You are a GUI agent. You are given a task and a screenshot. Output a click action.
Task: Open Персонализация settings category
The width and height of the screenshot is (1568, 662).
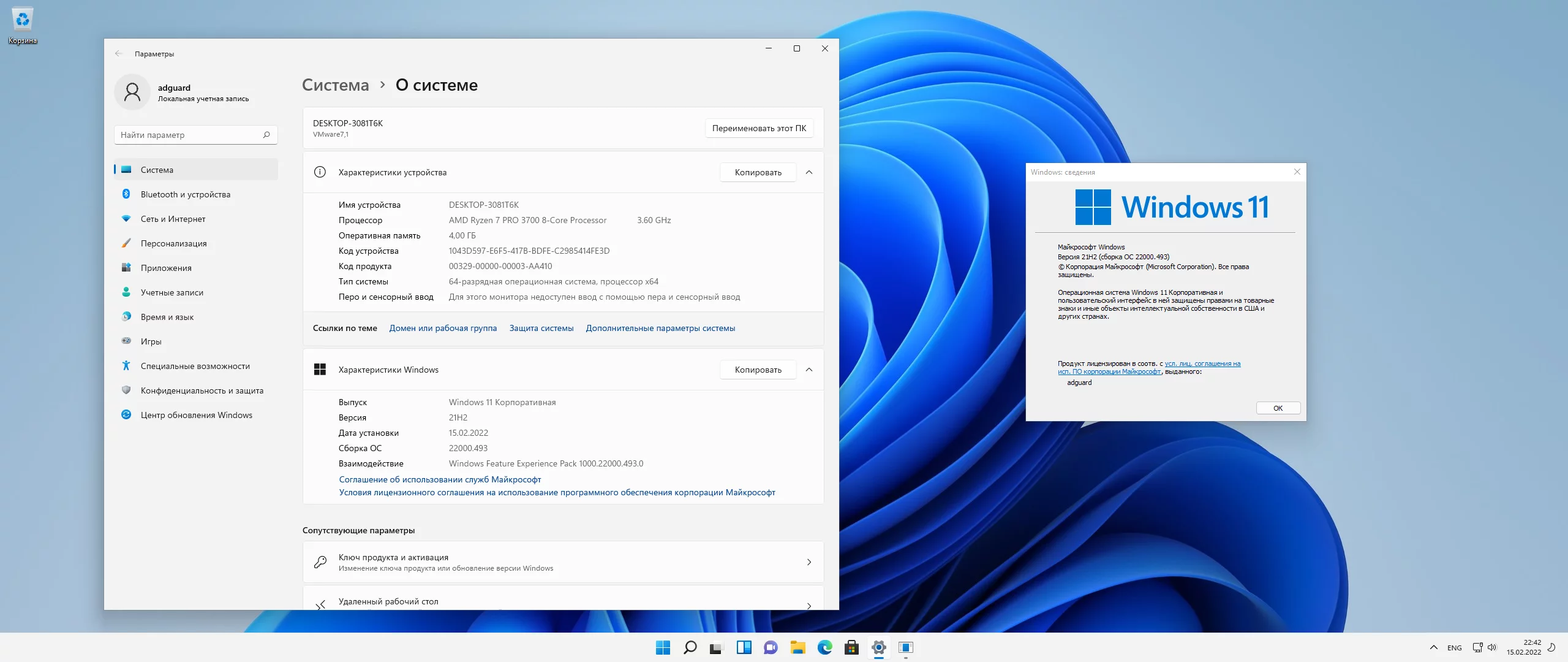click(x=173, y=243)
